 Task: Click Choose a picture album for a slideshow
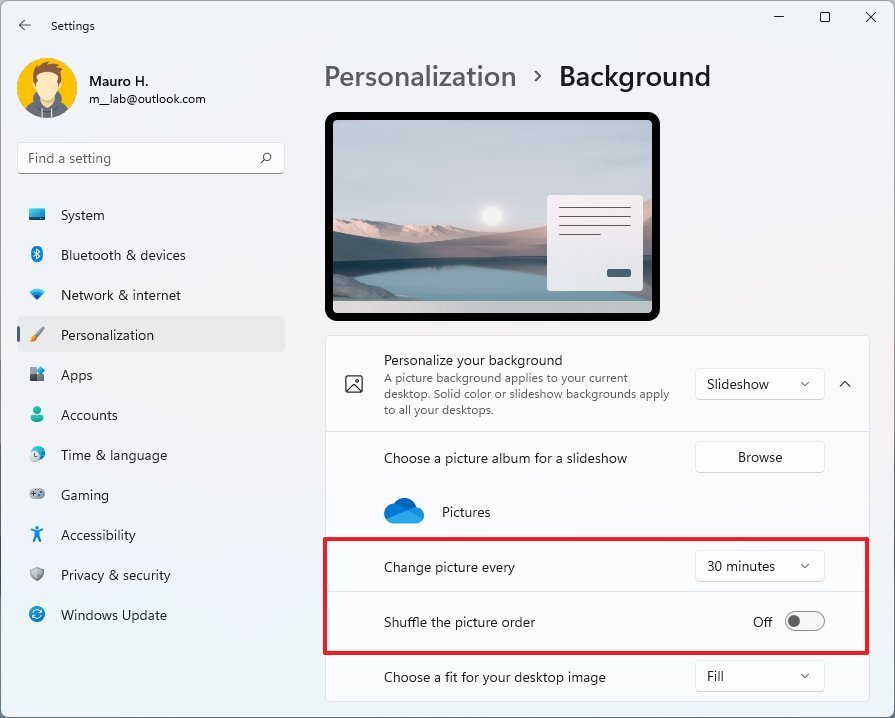coord(505,458)
